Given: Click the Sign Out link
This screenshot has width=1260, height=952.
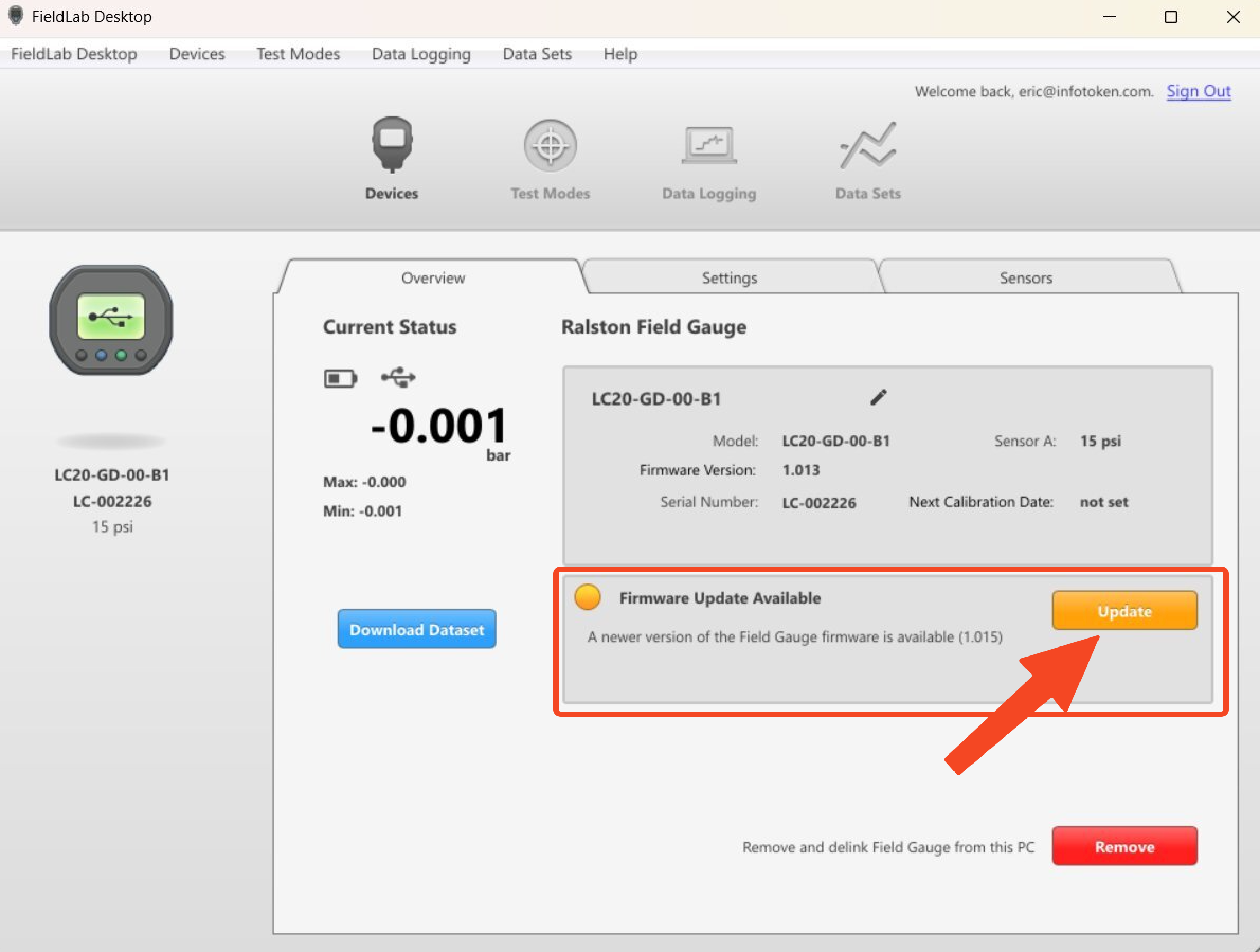Looking at the screenshot, I should [x=1199, y=91].
